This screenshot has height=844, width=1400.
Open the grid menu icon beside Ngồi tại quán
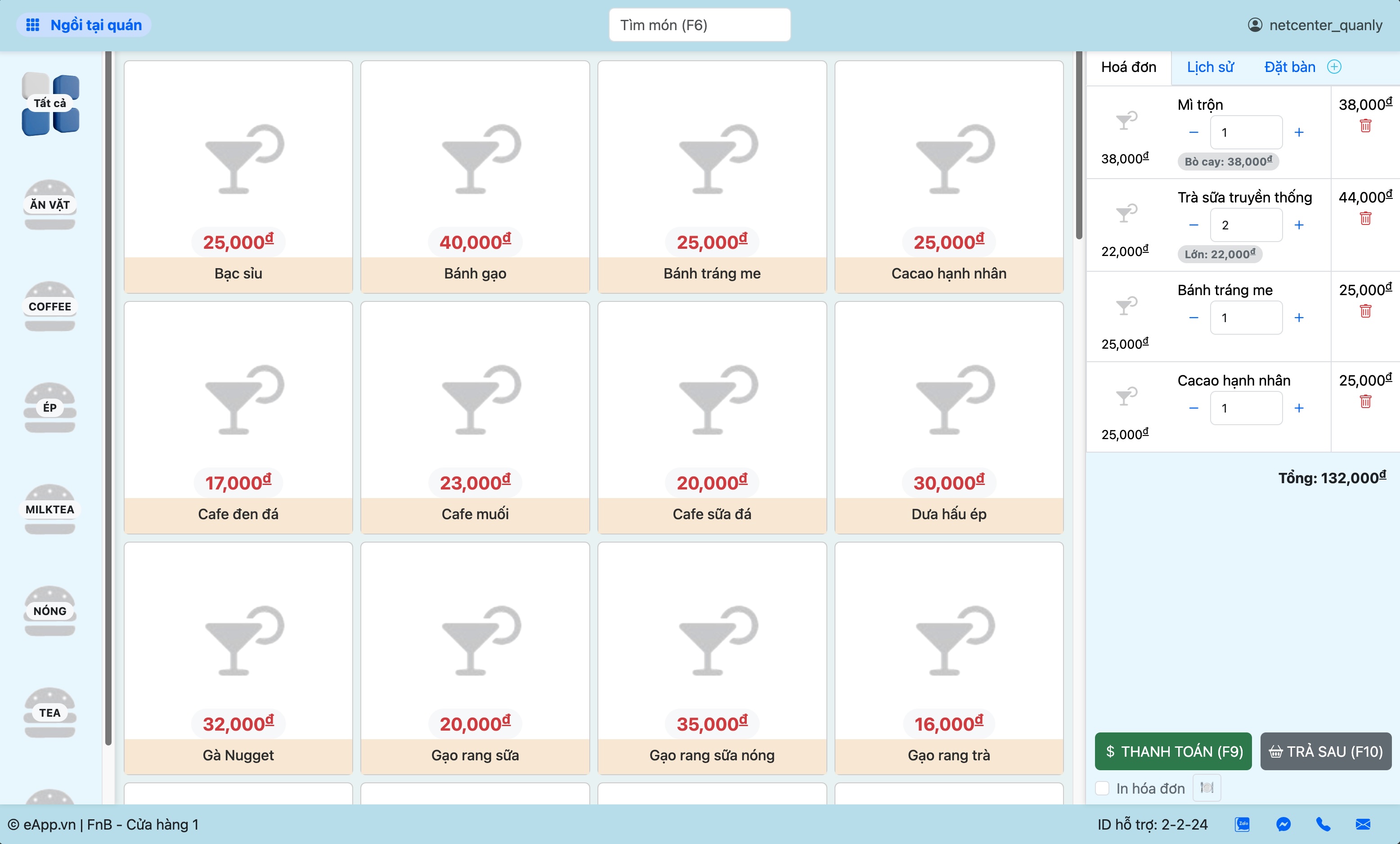pyautogui.click(x=33, y=25)
